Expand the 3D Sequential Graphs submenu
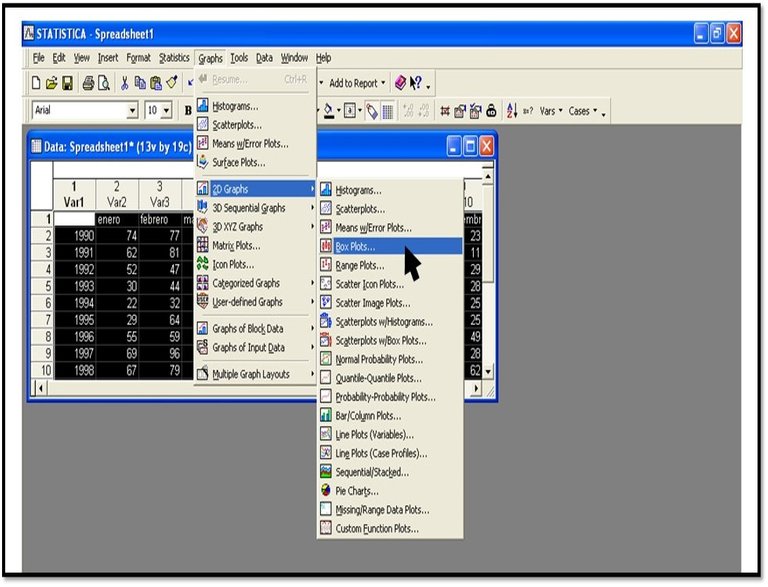768x587 pixels. 255,208
